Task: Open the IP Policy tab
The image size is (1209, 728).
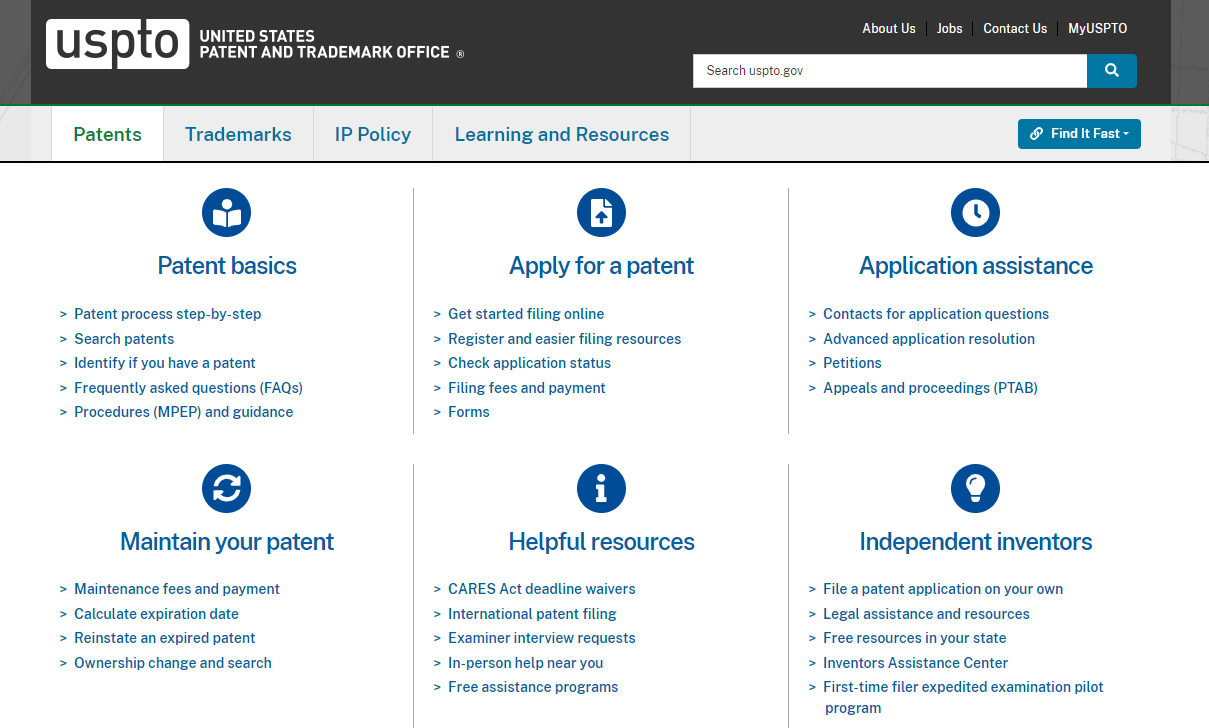Action: 373,134
